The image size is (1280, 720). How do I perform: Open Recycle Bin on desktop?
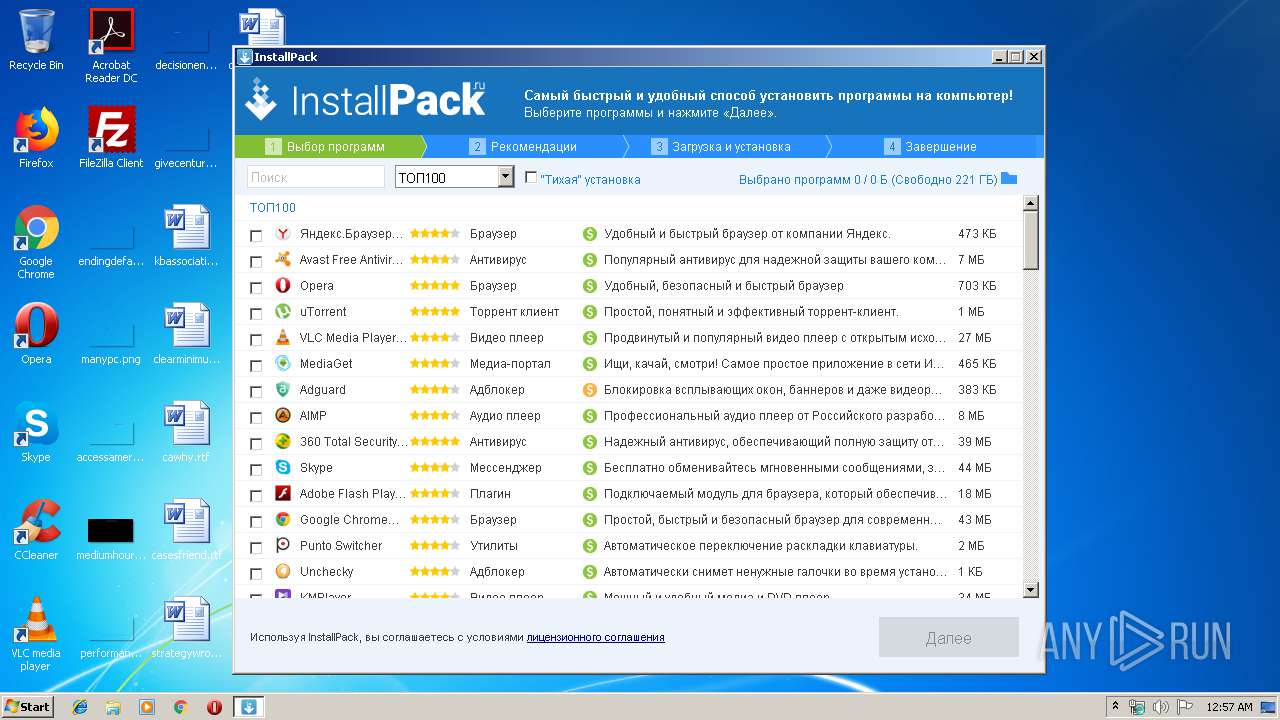(36, 40)
